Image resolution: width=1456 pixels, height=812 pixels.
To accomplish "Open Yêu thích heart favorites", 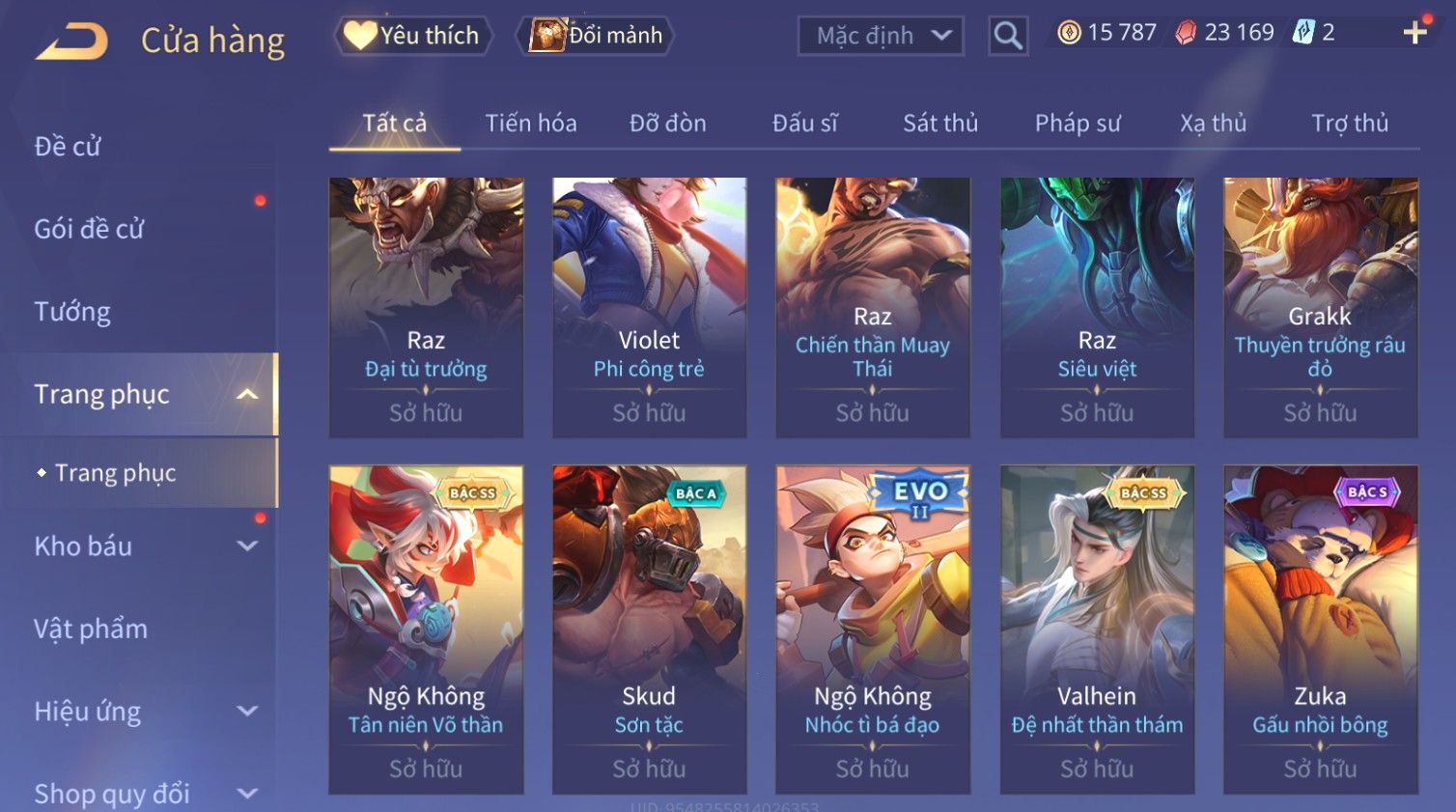I will (413, 36).
